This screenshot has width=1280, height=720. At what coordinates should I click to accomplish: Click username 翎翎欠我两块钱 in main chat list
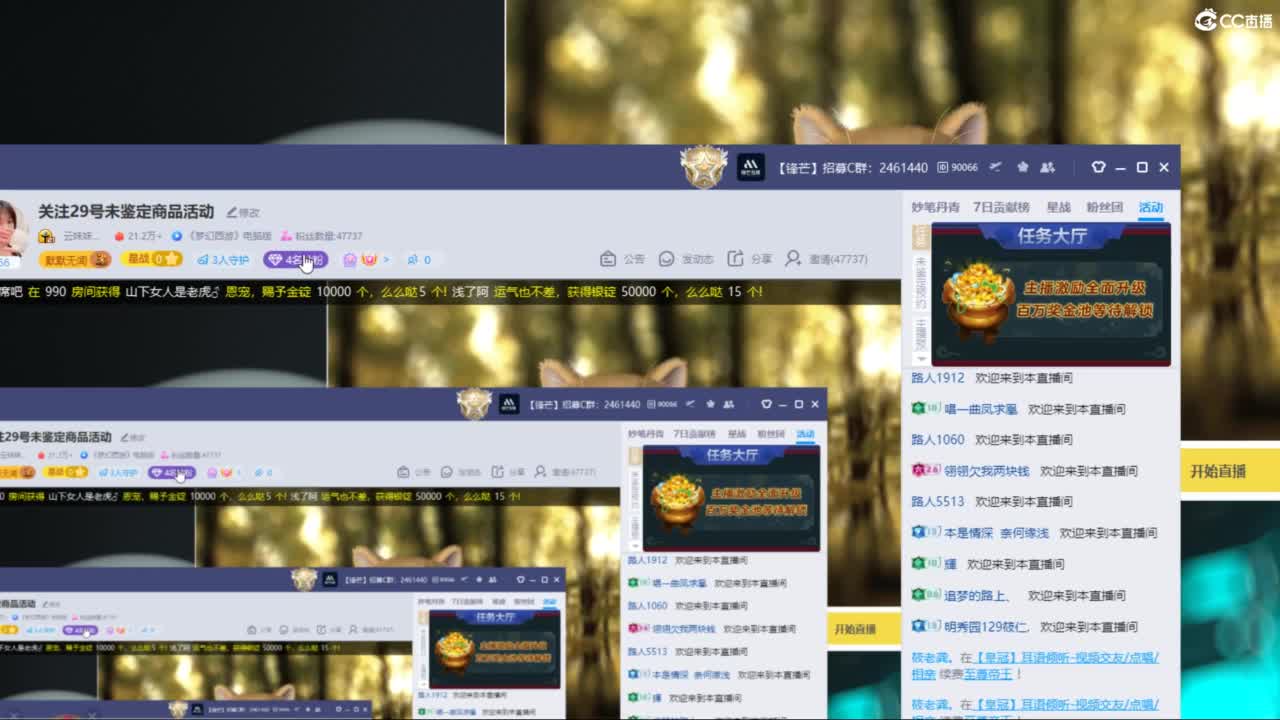point(986,471)
